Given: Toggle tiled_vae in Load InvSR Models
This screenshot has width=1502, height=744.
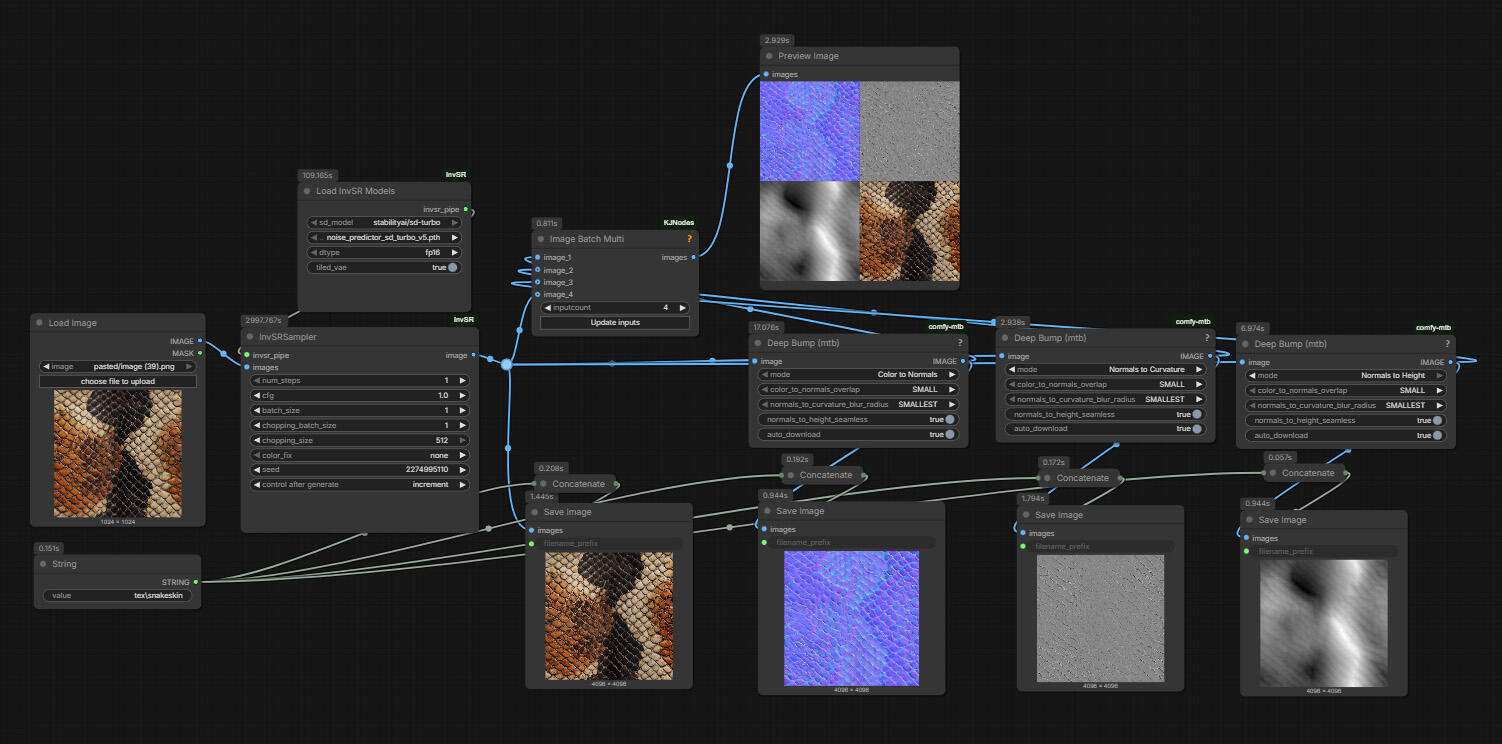Looking at the screenshot, I should pyautogui.click(x=452, y=268).
